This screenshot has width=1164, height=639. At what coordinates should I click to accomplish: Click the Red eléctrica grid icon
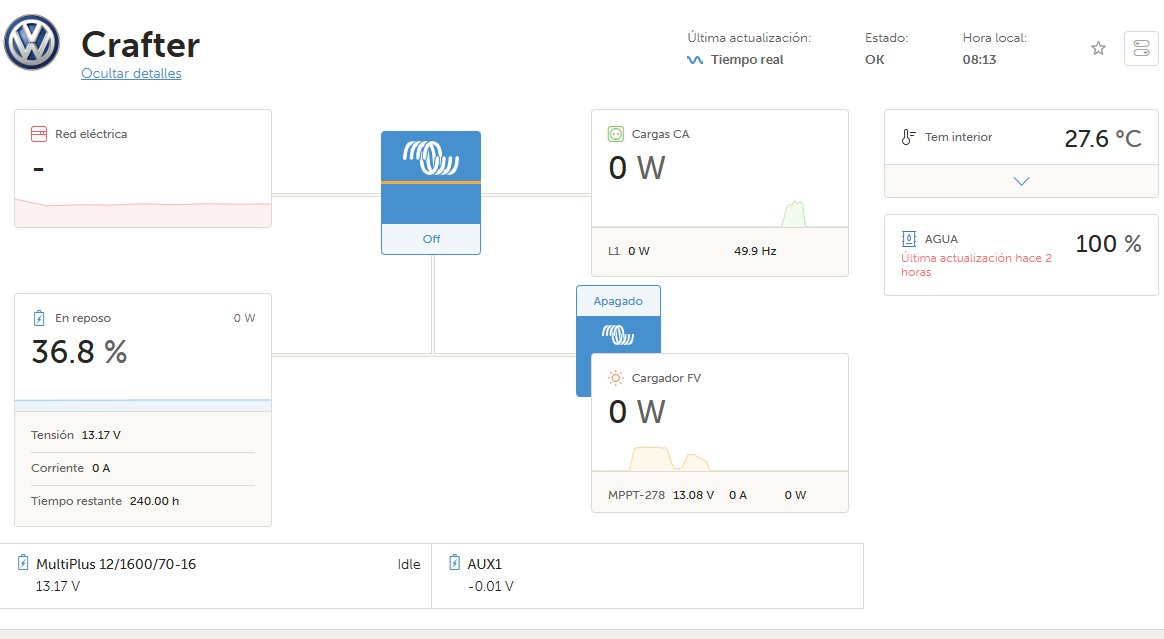pos(39,134)
